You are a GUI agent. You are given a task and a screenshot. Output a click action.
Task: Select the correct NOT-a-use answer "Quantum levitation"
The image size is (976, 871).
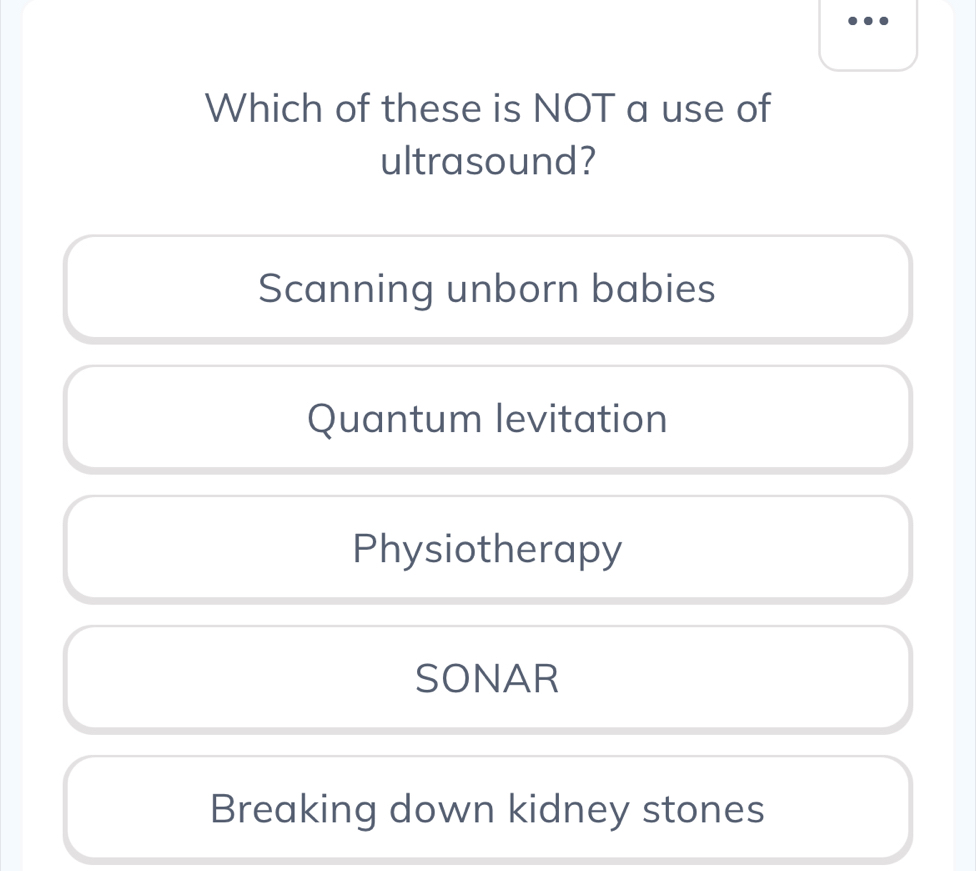(x=488, y=418)
